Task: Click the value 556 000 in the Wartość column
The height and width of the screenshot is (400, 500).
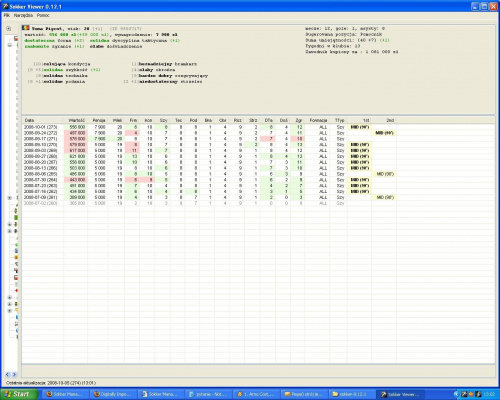Action: 77,127
